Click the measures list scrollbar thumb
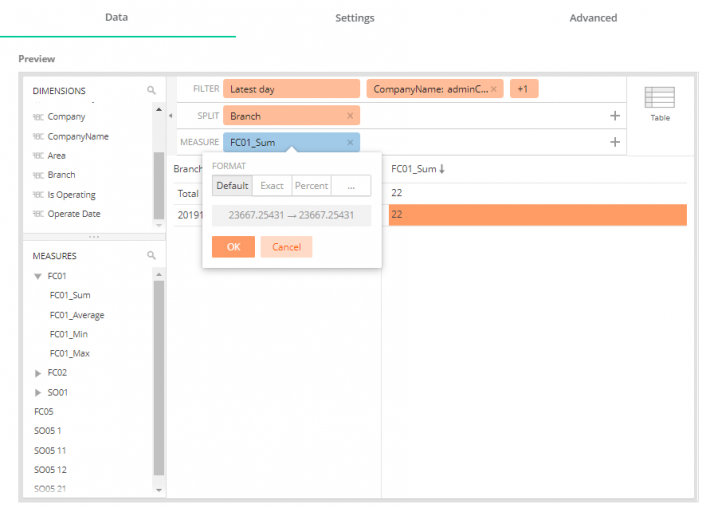Image resolution: width=710 pixels, height=508 pixels. pos(158,378)
